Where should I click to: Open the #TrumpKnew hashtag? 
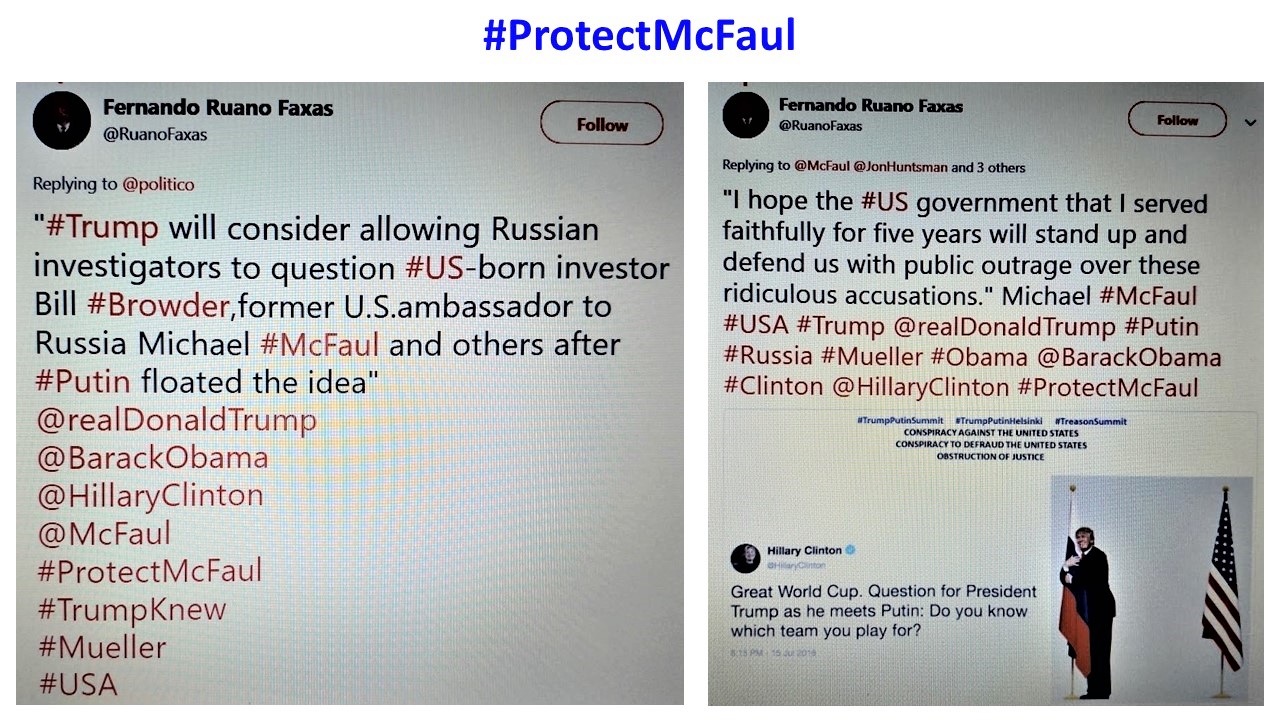tap(132, 610)
